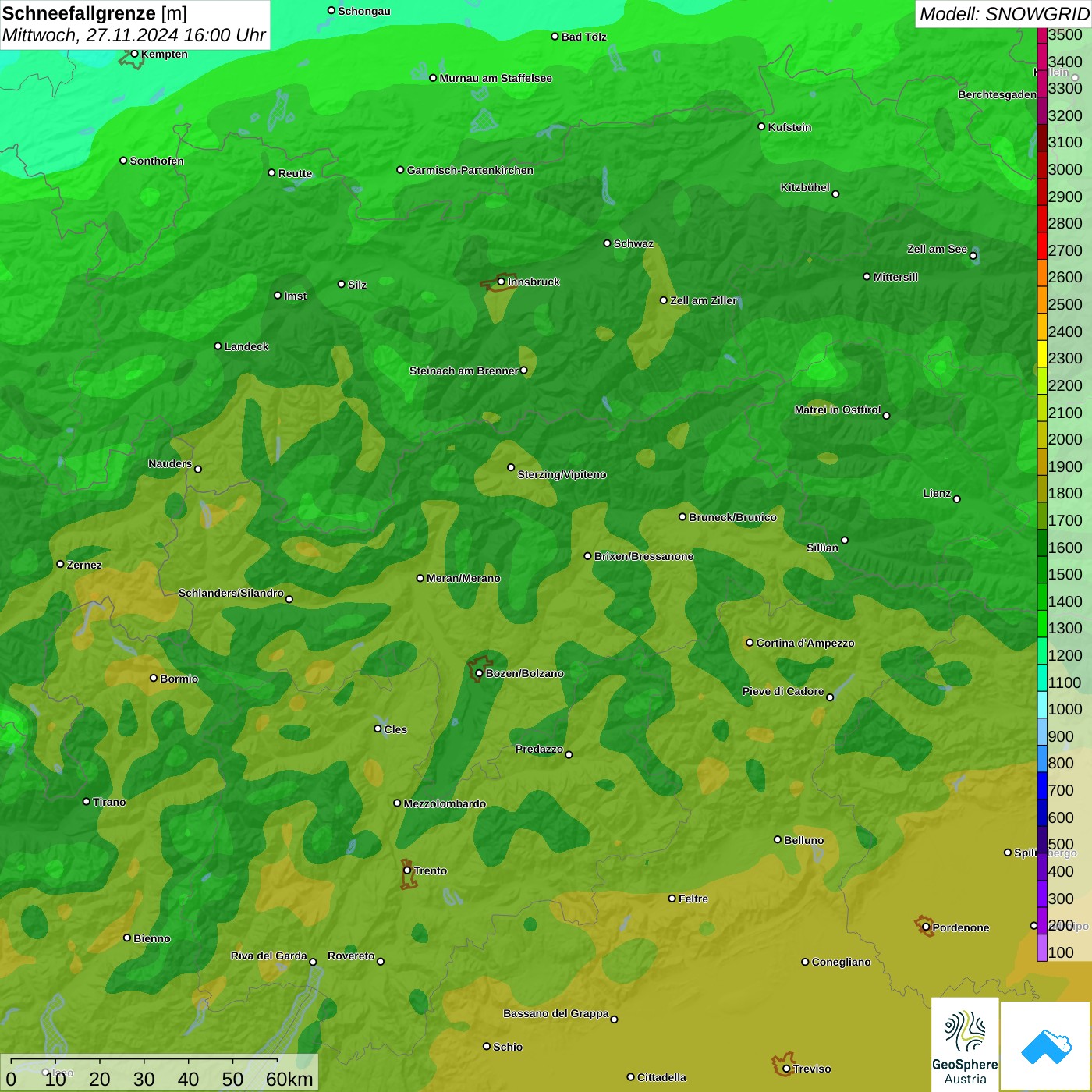Image resolution: width=1092 pixels, height=1092 pixels.
Task: Click the Matrei in Osttirol label
Action: pyautogui.click(x=838, y=409)
